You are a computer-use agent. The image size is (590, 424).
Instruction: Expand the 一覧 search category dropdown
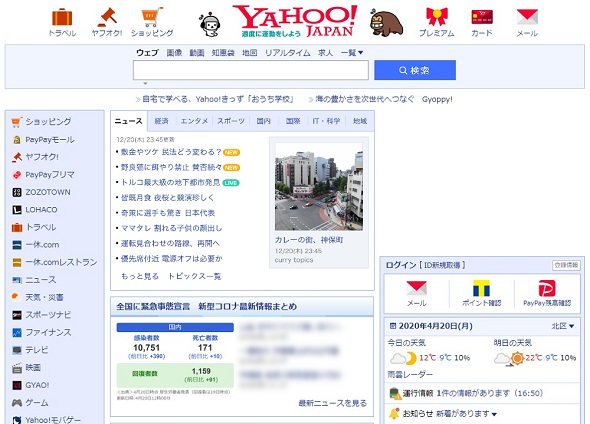[x=352, y=53]
